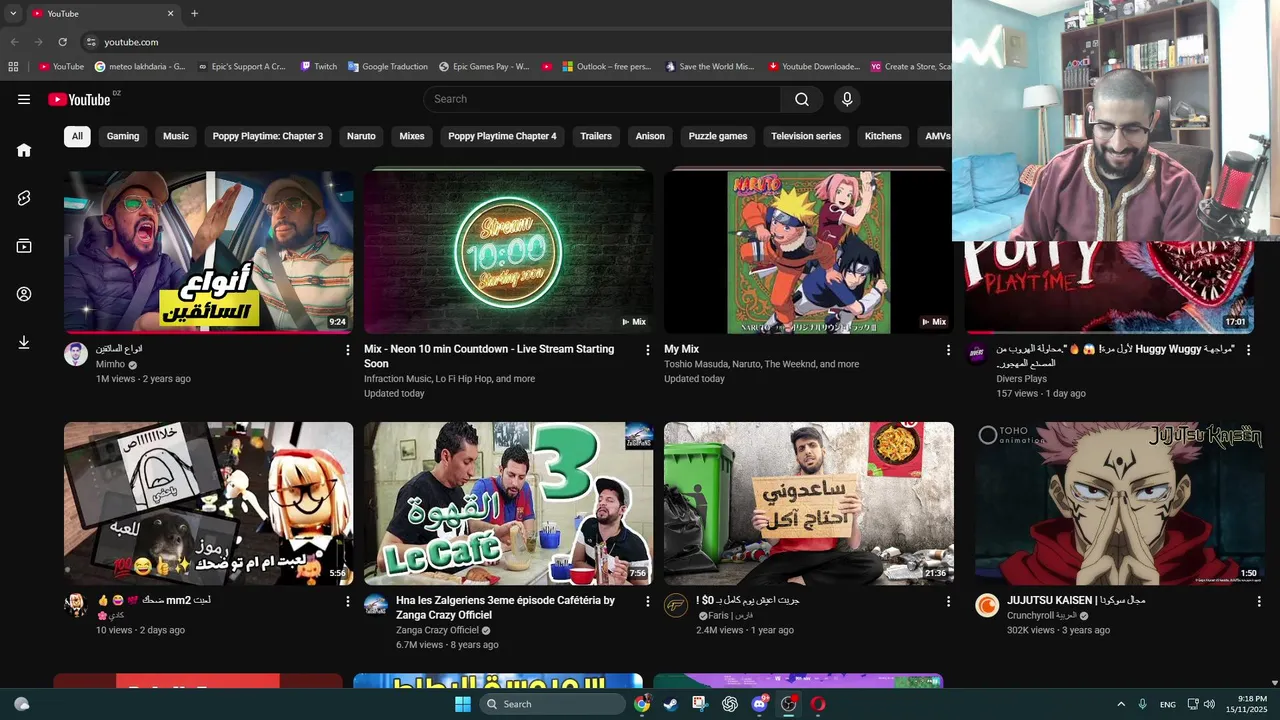This screenshot has width=1280, height=720.
Task: Open the Youtube Downloader bookmark
Action: (x=814, y=67)
